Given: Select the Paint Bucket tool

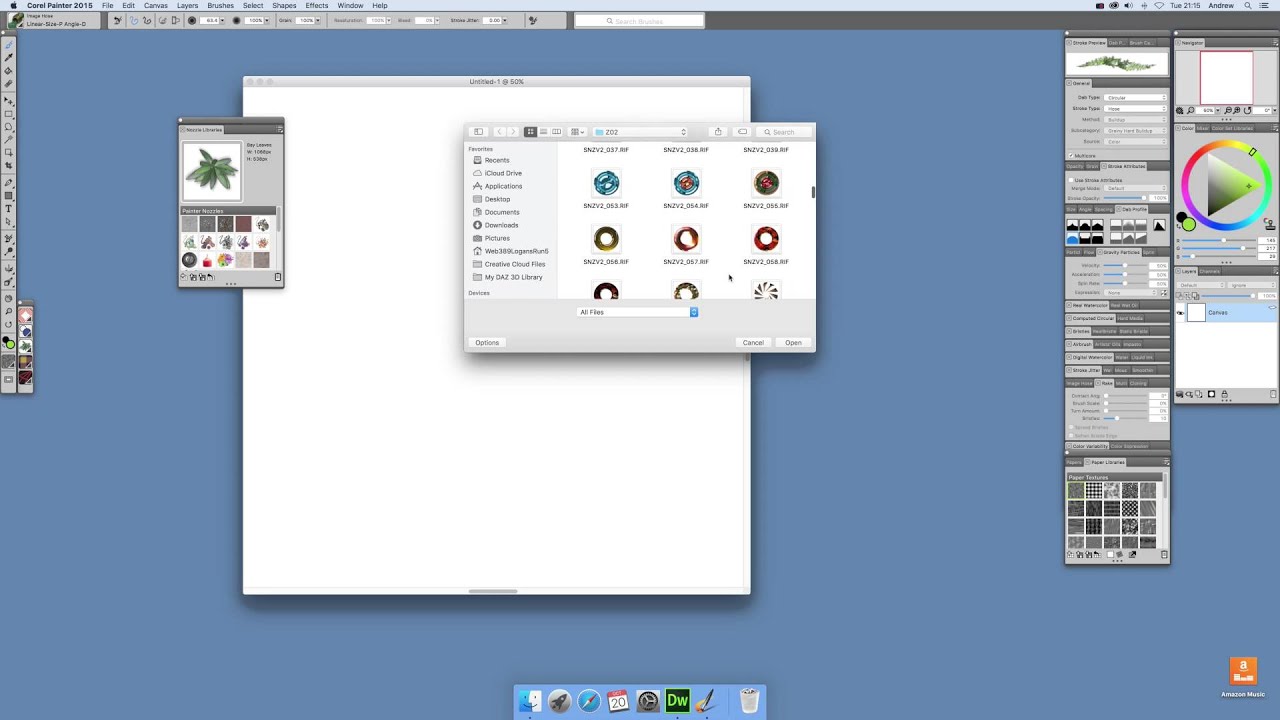Looking at the screenshot, I should pos(9,70).
